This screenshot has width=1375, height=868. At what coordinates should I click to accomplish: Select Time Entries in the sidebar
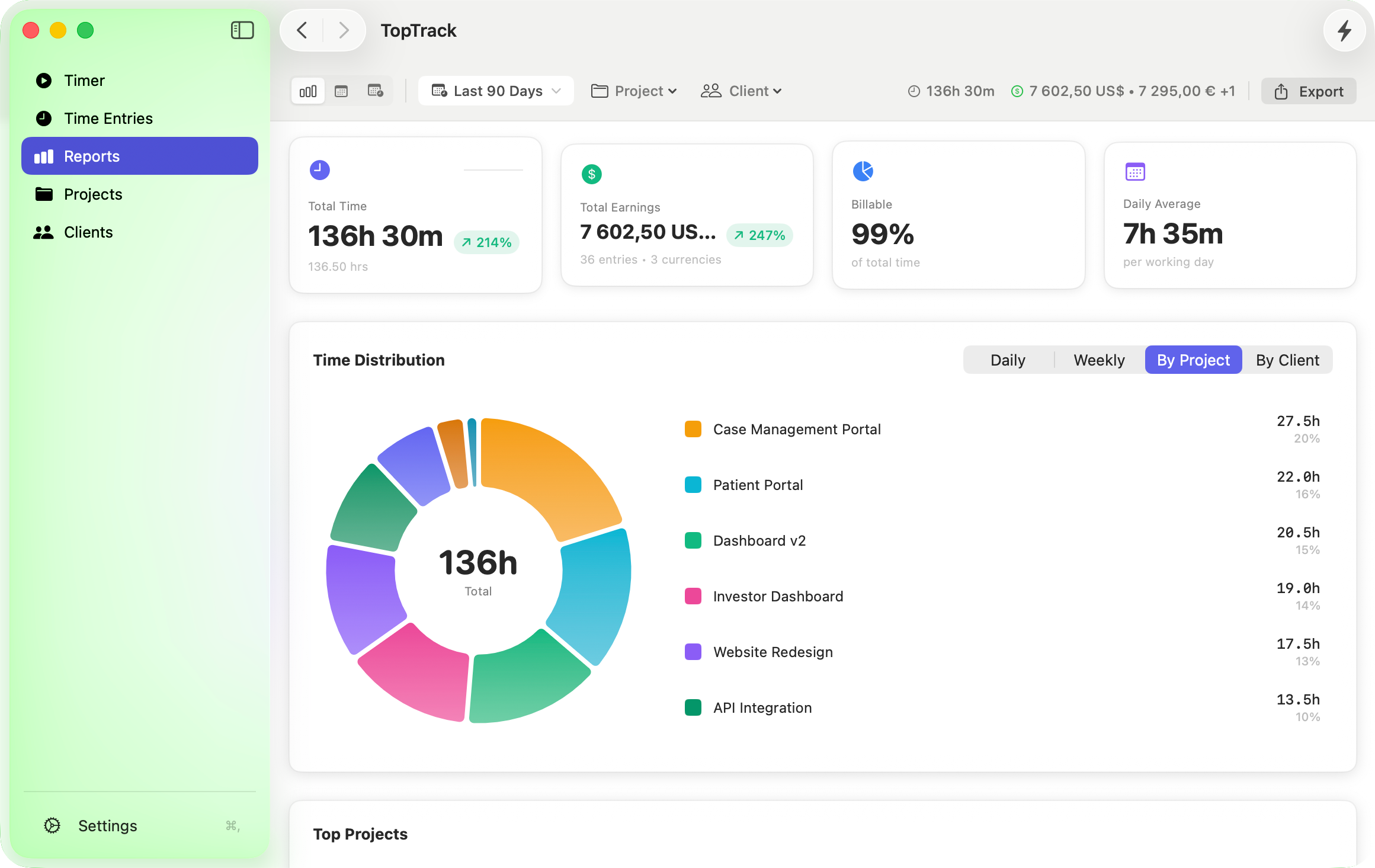[108, 118]
